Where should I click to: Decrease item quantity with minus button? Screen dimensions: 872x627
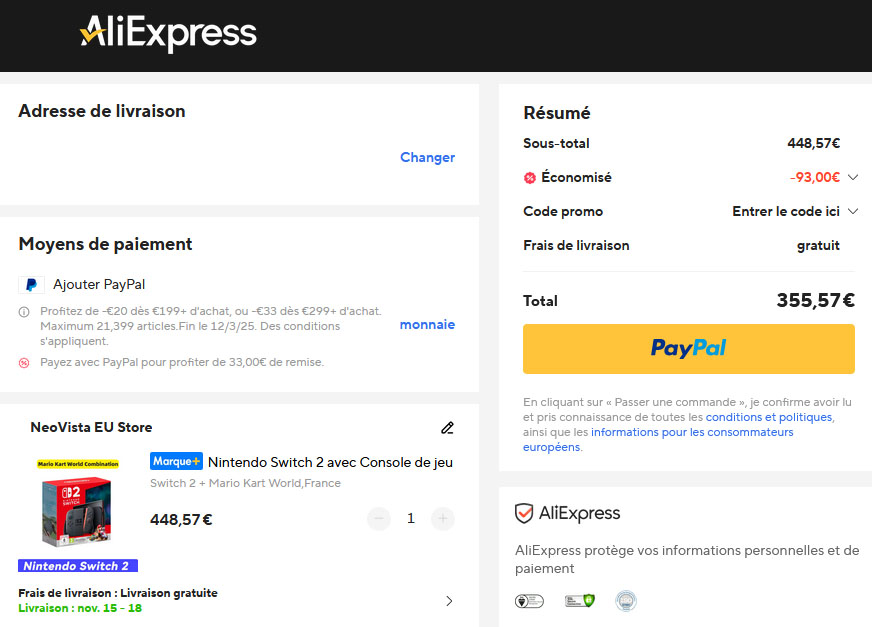(378, 519)
